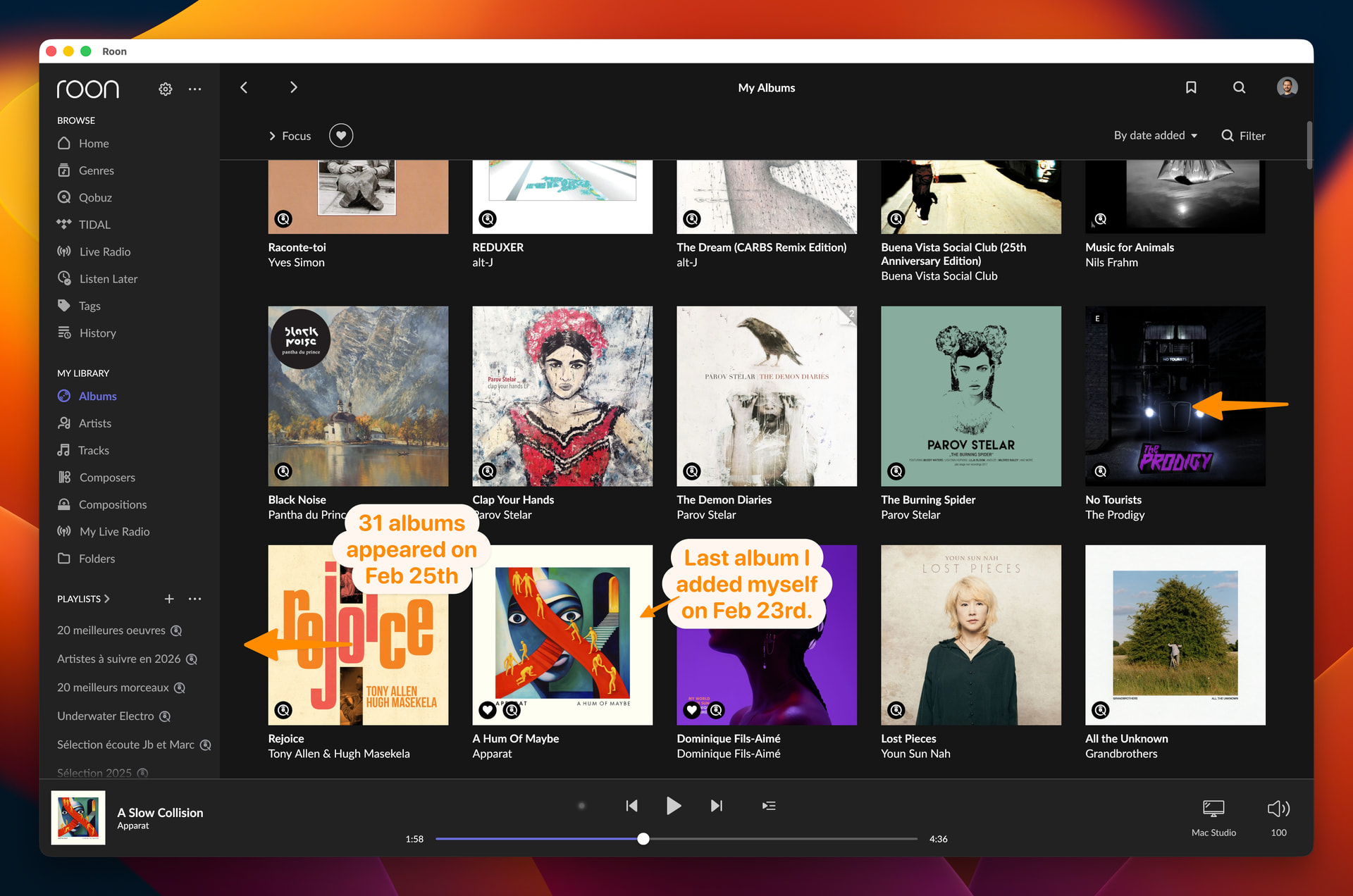Open Artists in My Library
The image size is (1353, 896).
[x=94, y=423]
